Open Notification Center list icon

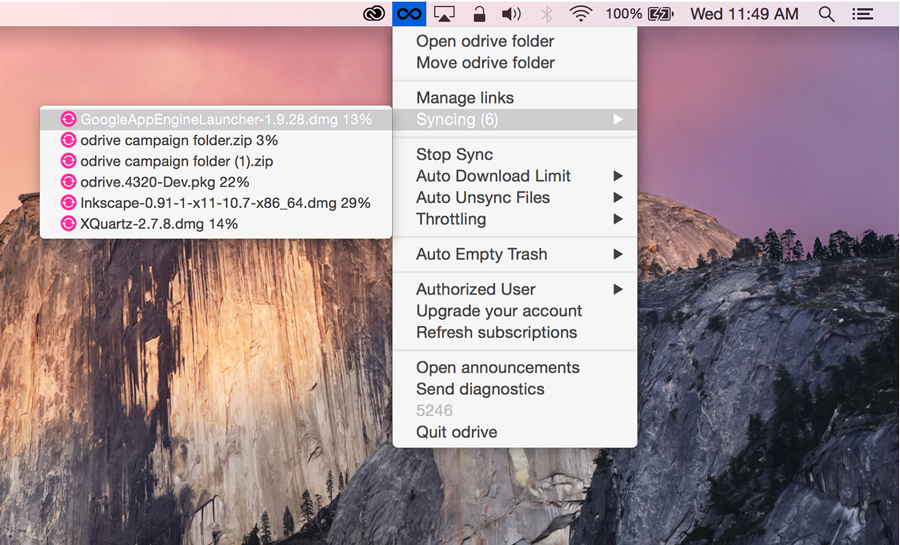pos(862,14)
